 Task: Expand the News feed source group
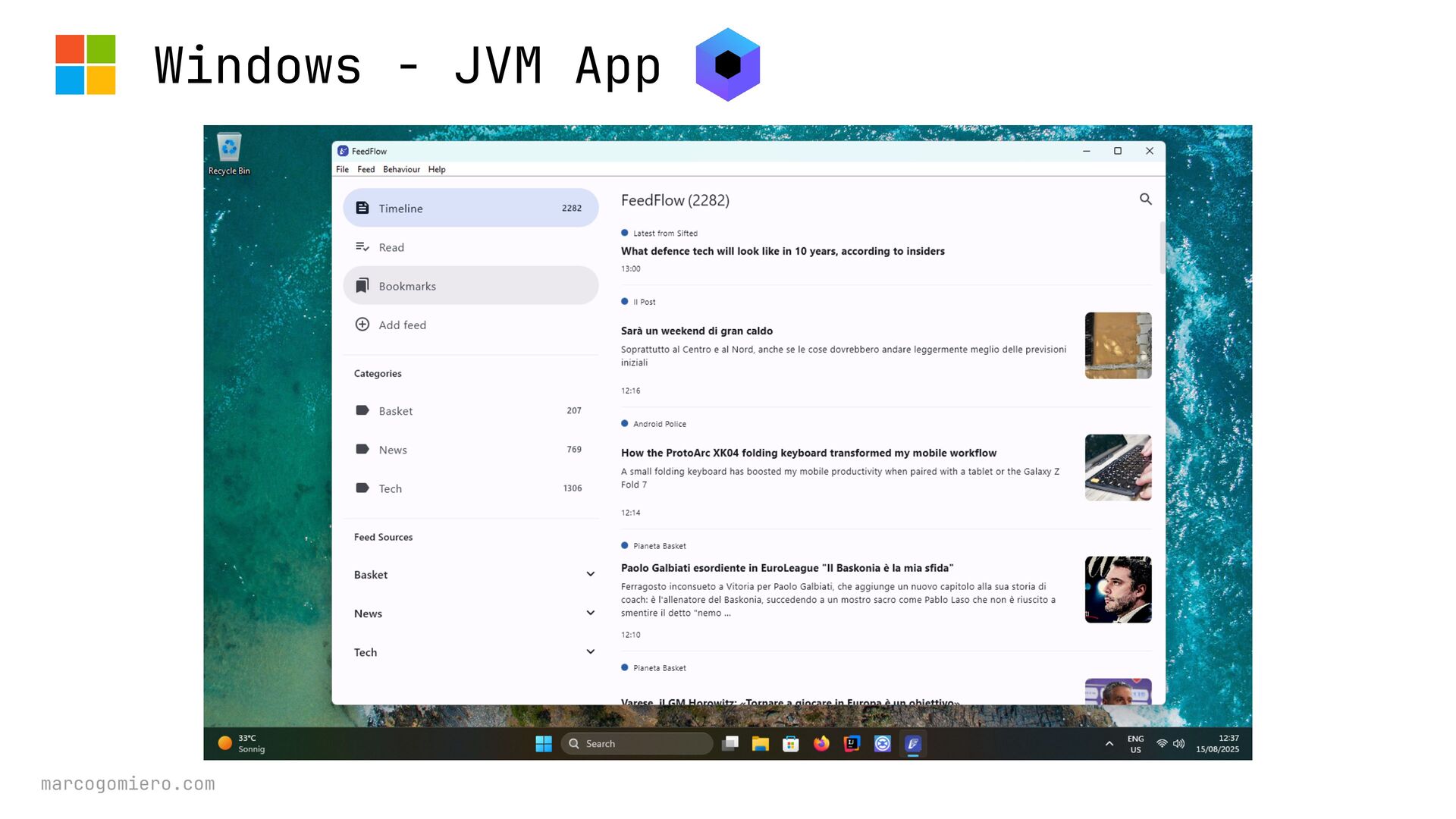click(x=591, y=613)
